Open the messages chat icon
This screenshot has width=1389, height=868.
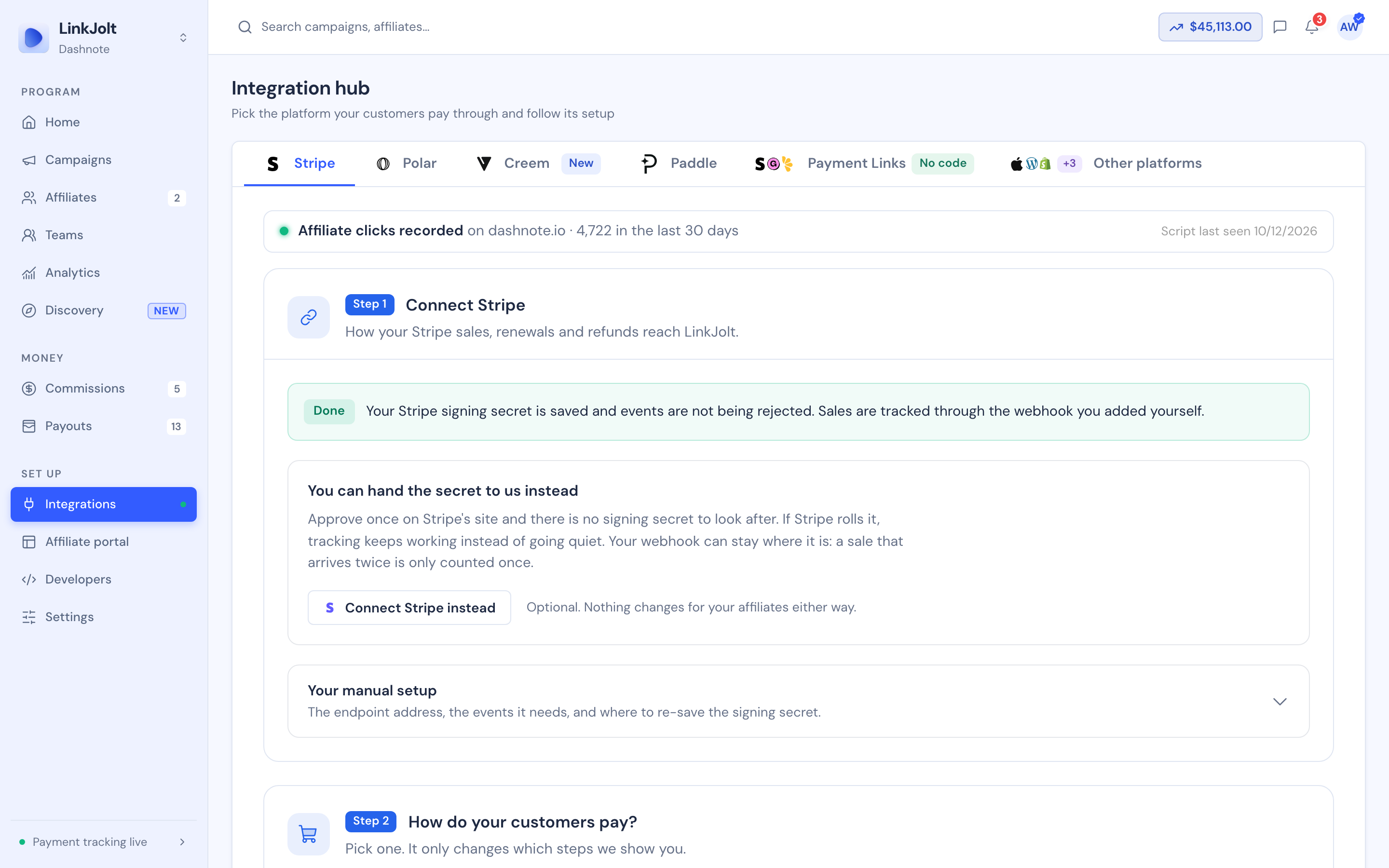(x=1280, y=27)
